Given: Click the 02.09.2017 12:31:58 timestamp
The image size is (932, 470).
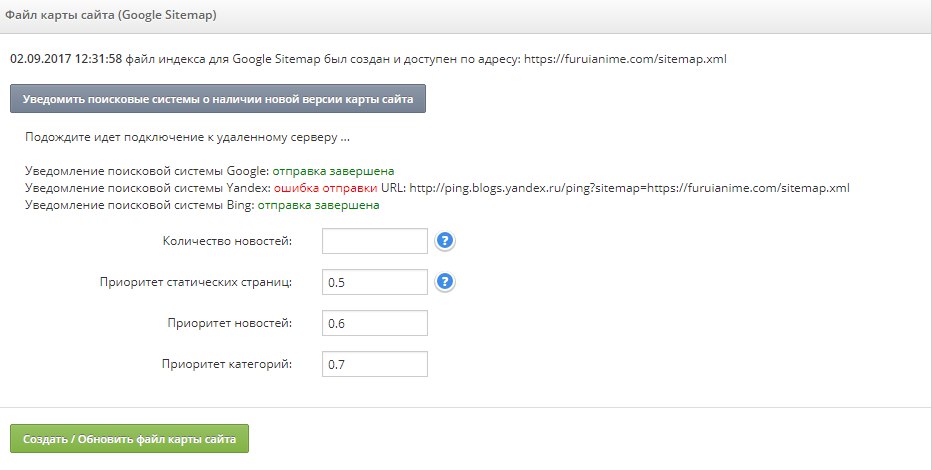Looking at the screenshot, I should (66, 59).
